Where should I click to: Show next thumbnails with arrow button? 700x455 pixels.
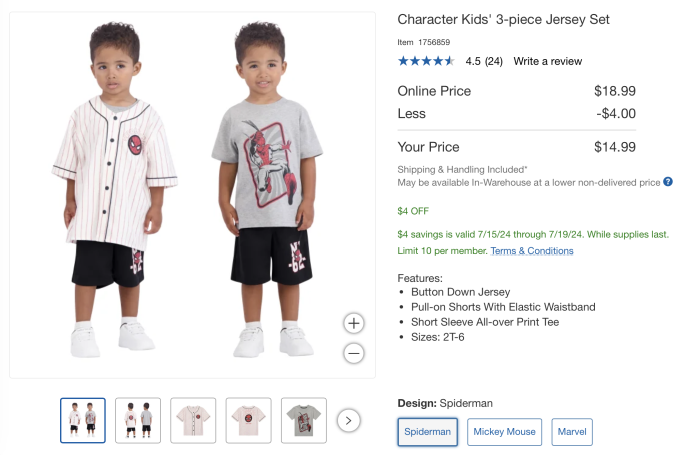click(348, 420)
